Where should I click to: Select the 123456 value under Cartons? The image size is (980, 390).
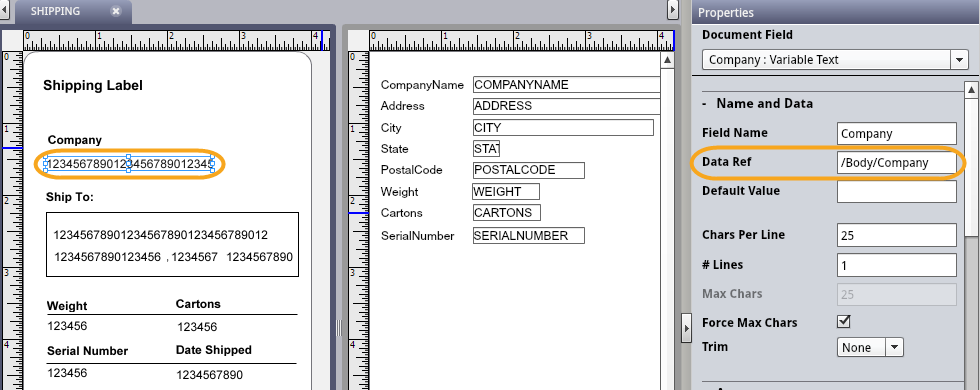[197, 327]
